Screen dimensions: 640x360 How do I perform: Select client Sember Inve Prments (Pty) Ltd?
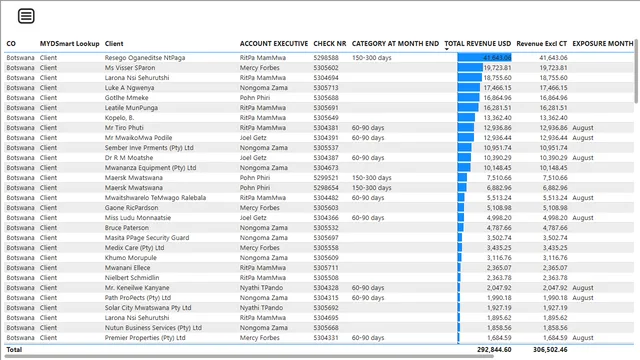[x=149, y=148]
